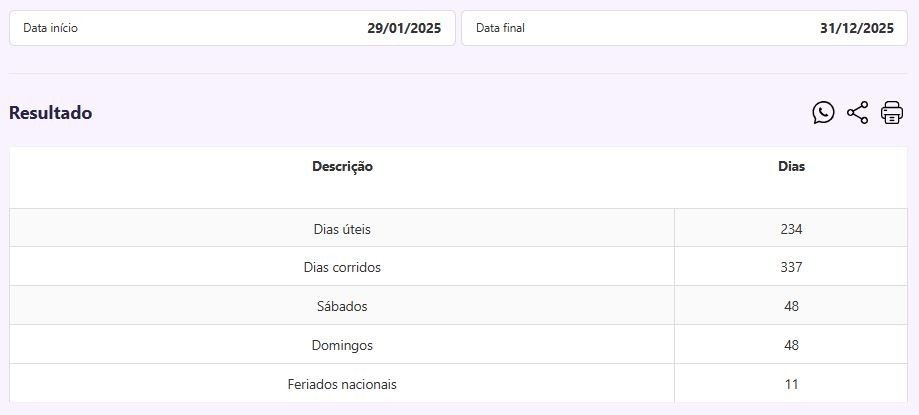Screen dimensions: 919x415
Task: Select the Feriados nacionais row label
Action: click(x=342, y=384)
